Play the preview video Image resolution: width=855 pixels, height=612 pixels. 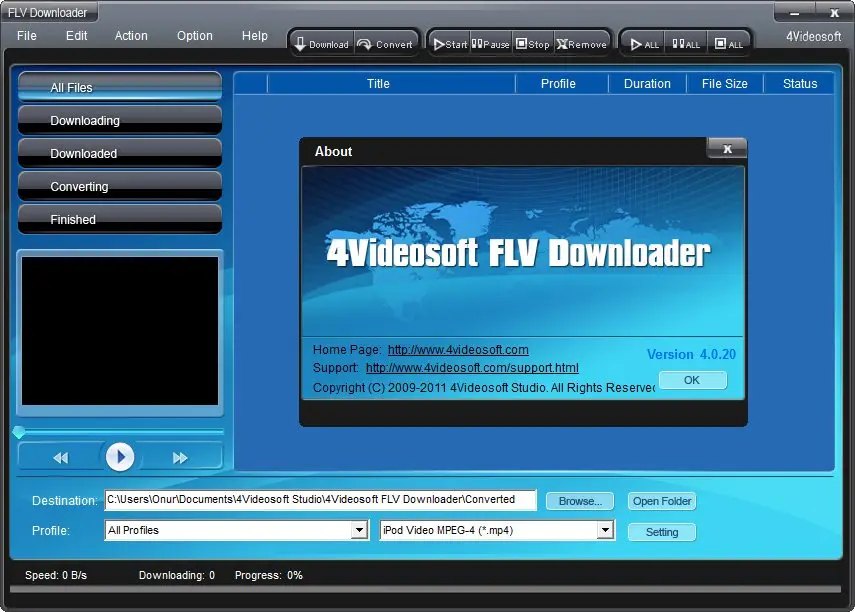(120, 457)
